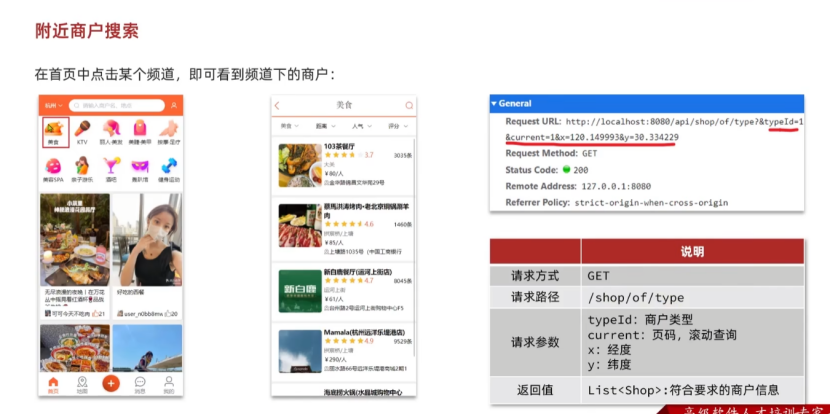Screen dimensions: 830x415
Task: Tap the search icon on 美食 page
Action: pyautogui.click(x=409, y=106)
